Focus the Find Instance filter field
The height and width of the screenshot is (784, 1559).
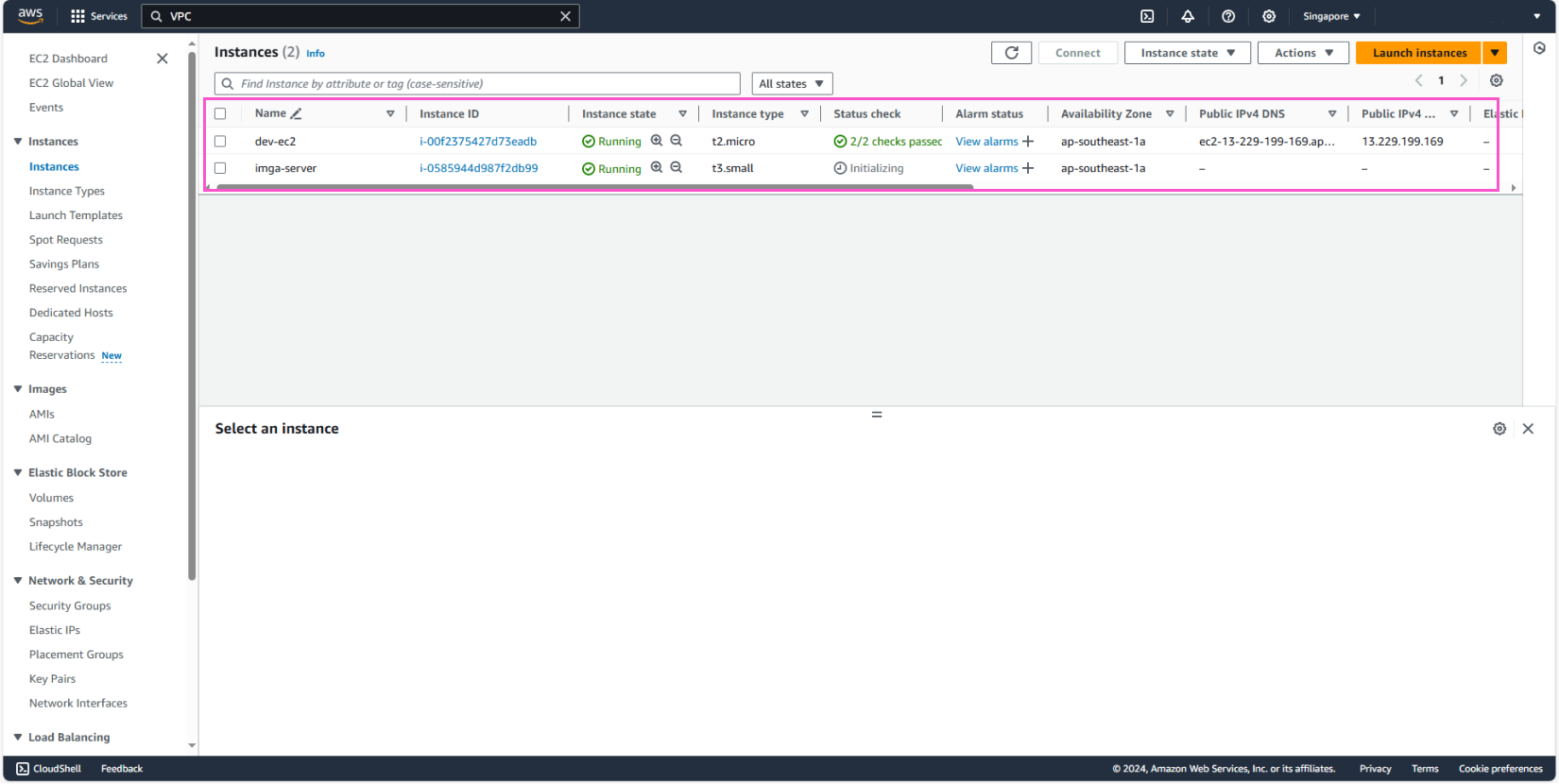(477, 83)
